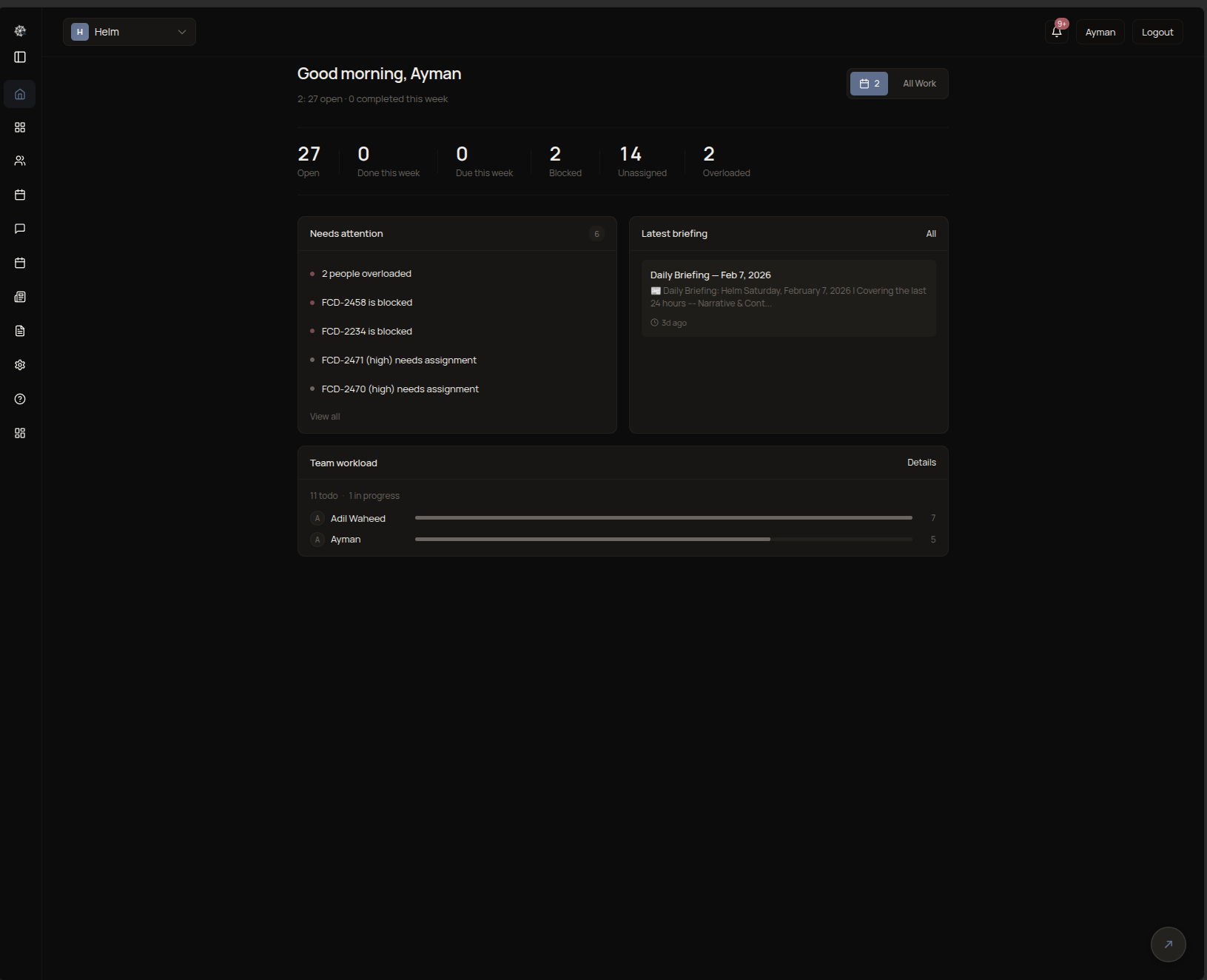Expand the Helm workspace dropdown
Screen dimensions: 1207x980
tap(130, 32)
